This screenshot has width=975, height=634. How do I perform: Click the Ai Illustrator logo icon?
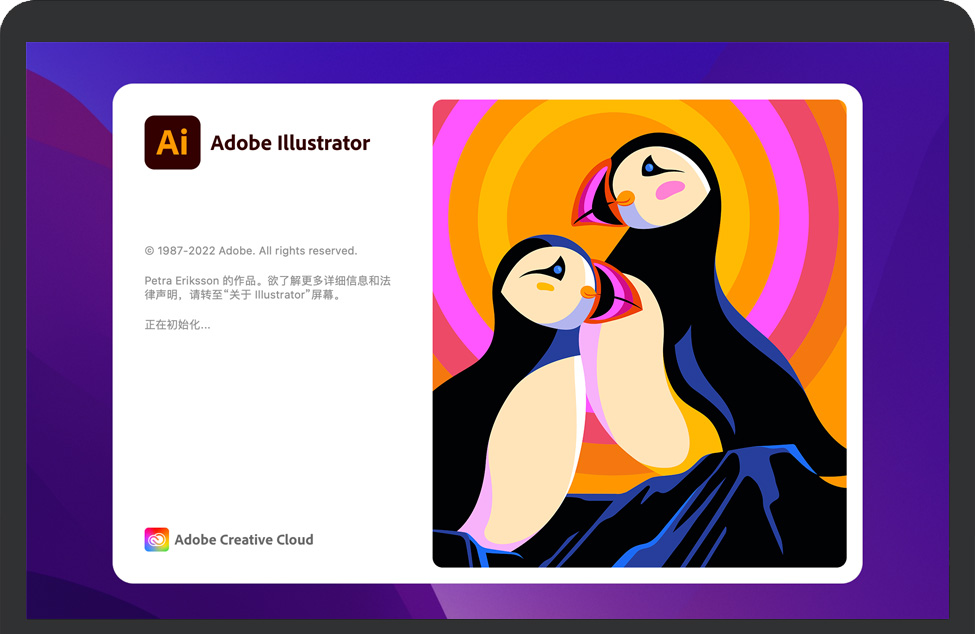click(172, 142)
